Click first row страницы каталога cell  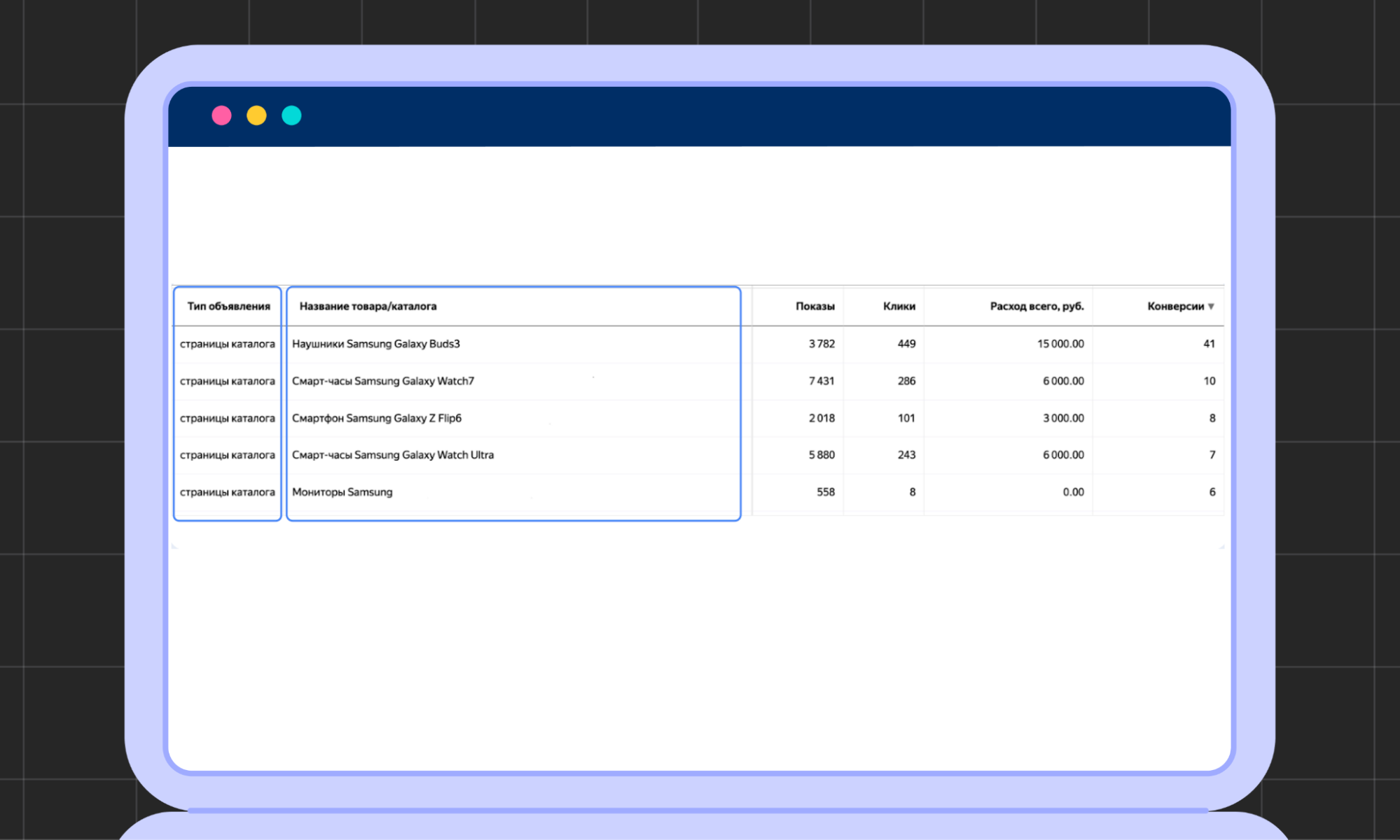[228, 344]
